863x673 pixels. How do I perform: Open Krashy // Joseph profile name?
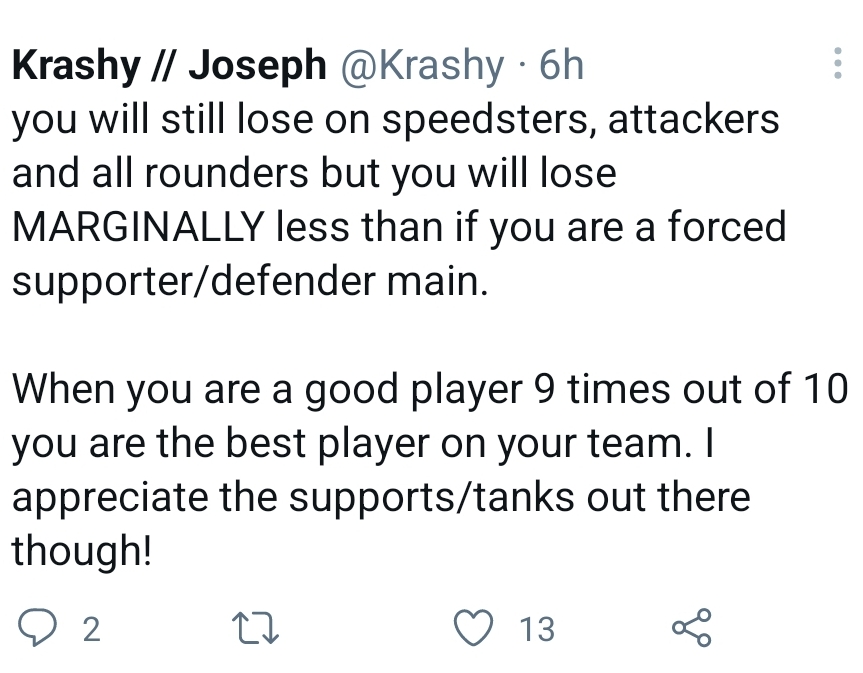click(170, 66)
